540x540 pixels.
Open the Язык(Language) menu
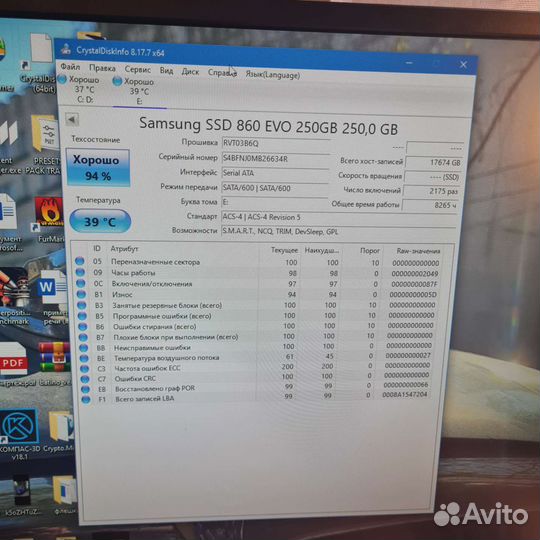[272, 75]
